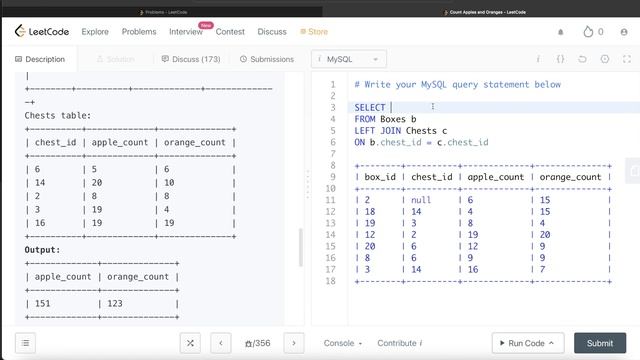Click the side feedback icon at the editor edge
This screenshot has width=640, height=360.
click(633, 171)
